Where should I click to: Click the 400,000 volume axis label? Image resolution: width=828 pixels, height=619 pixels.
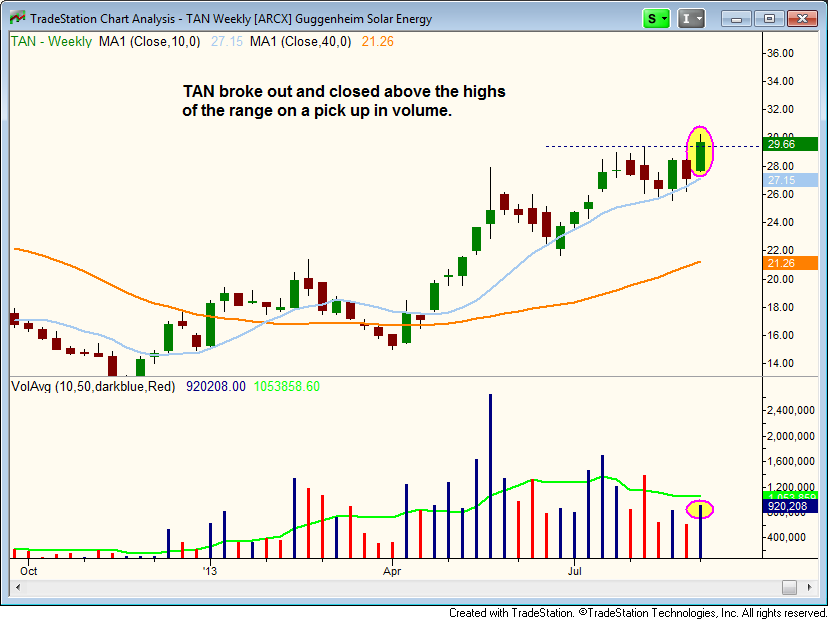(x=787, y=537)
